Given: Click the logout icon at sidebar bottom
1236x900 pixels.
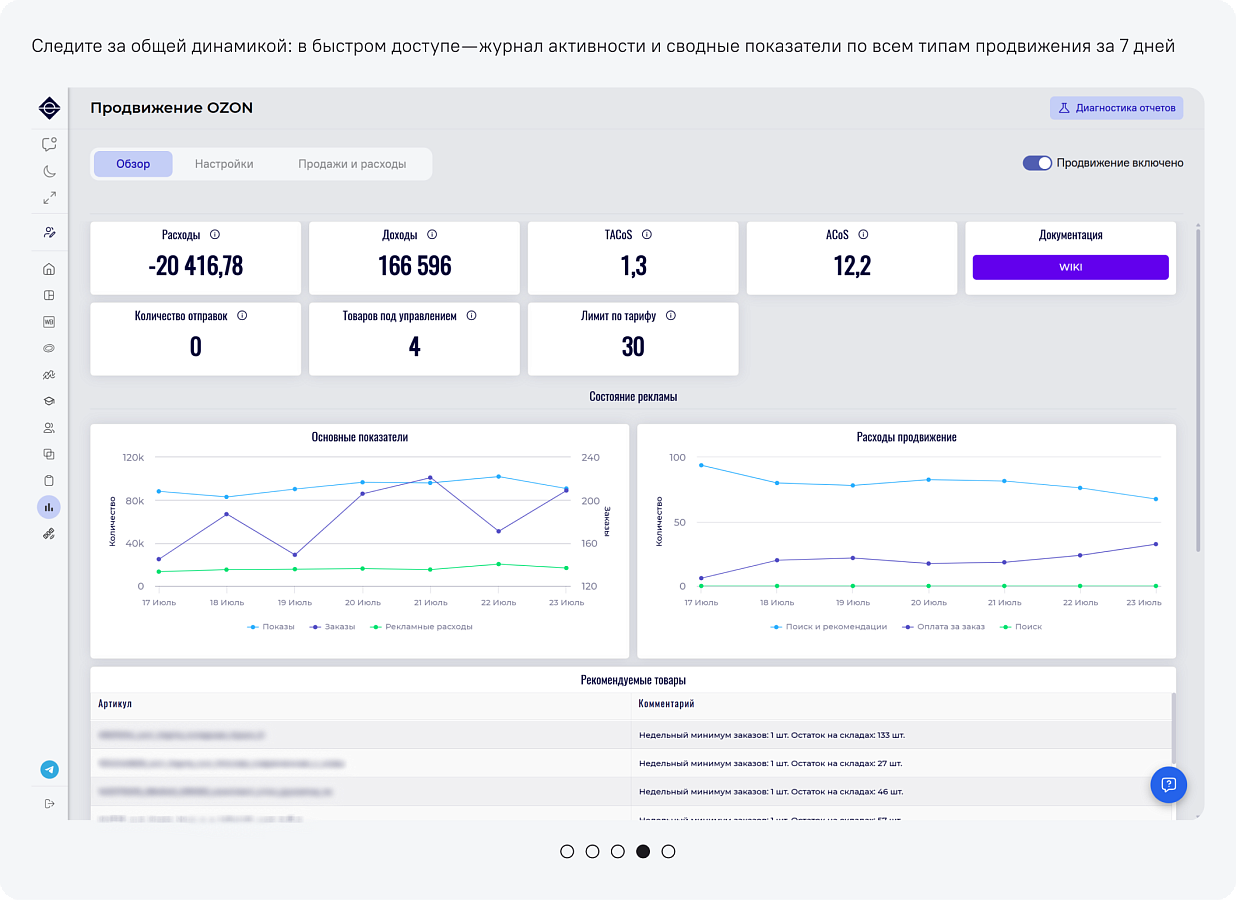Looking at the screenshot, I should pyautogui.click(x=49, y=803).
